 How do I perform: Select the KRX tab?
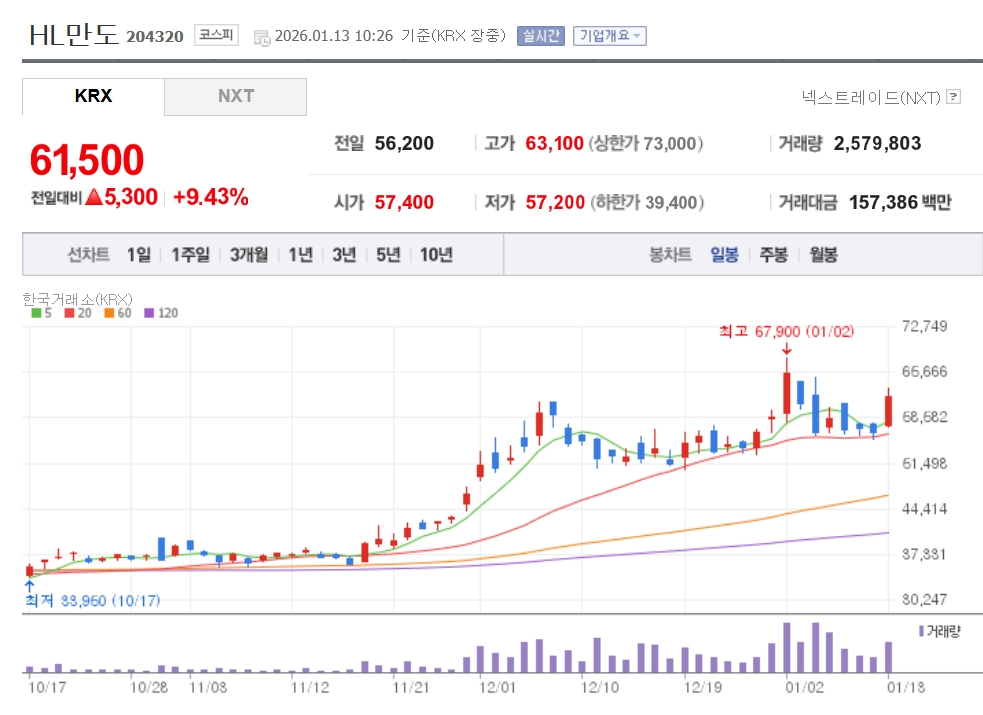tap(93, 97)
